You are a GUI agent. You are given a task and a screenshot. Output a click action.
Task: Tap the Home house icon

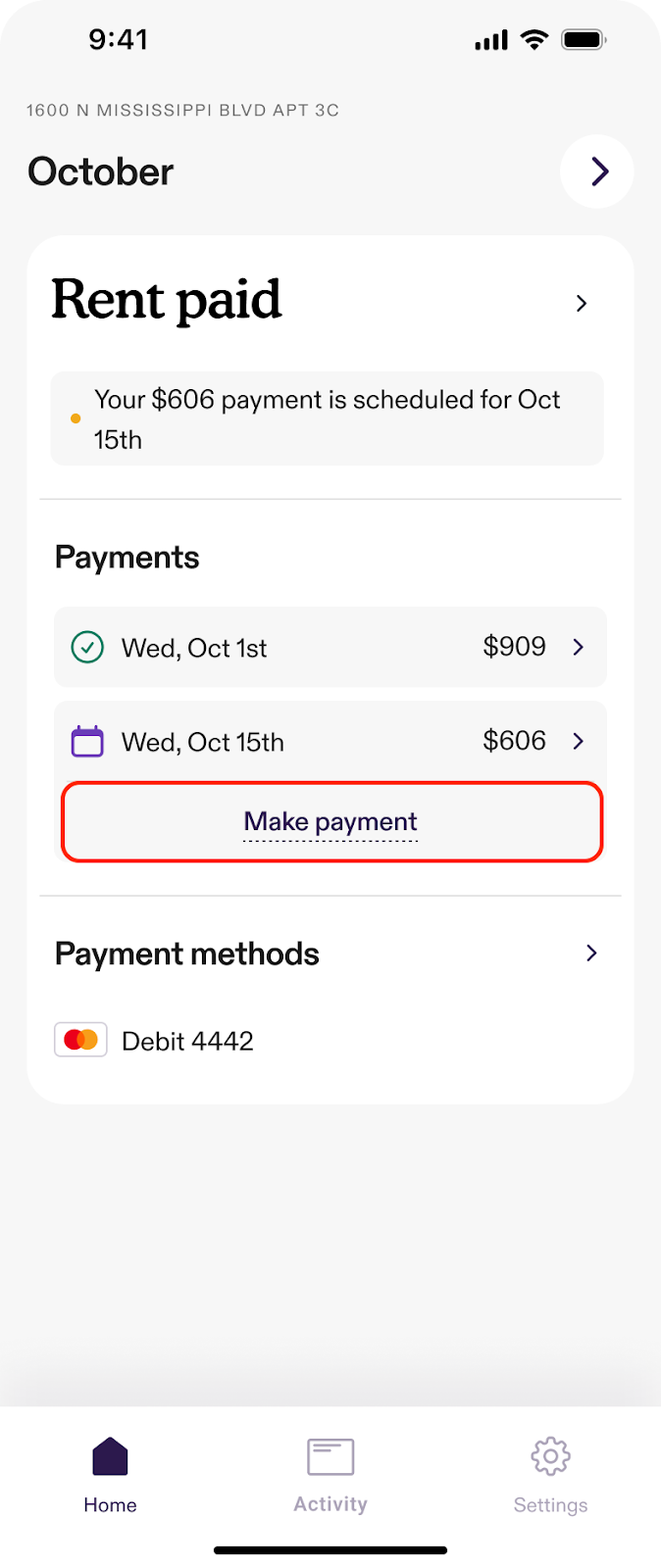click(110, 1456)
